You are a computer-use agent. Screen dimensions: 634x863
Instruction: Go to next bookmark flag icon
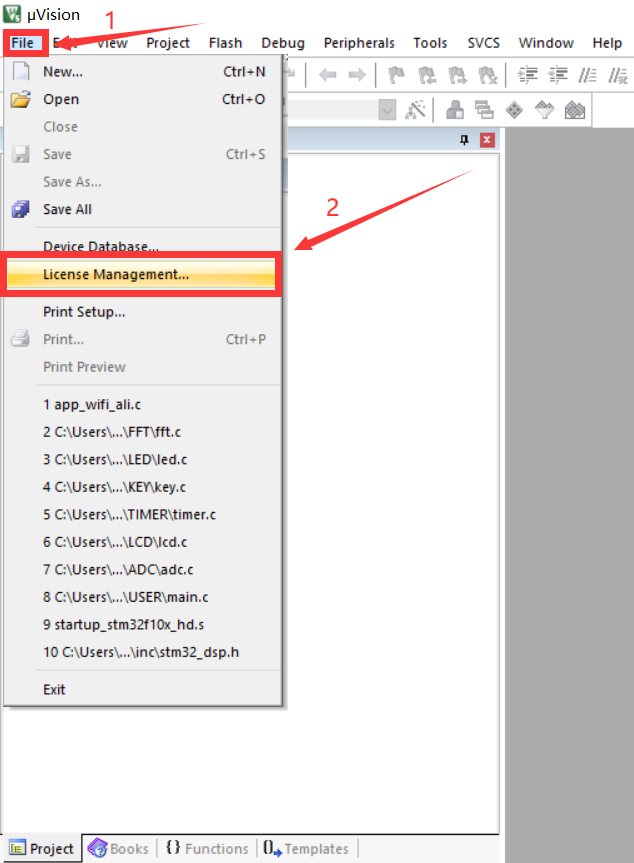(457, 74)
